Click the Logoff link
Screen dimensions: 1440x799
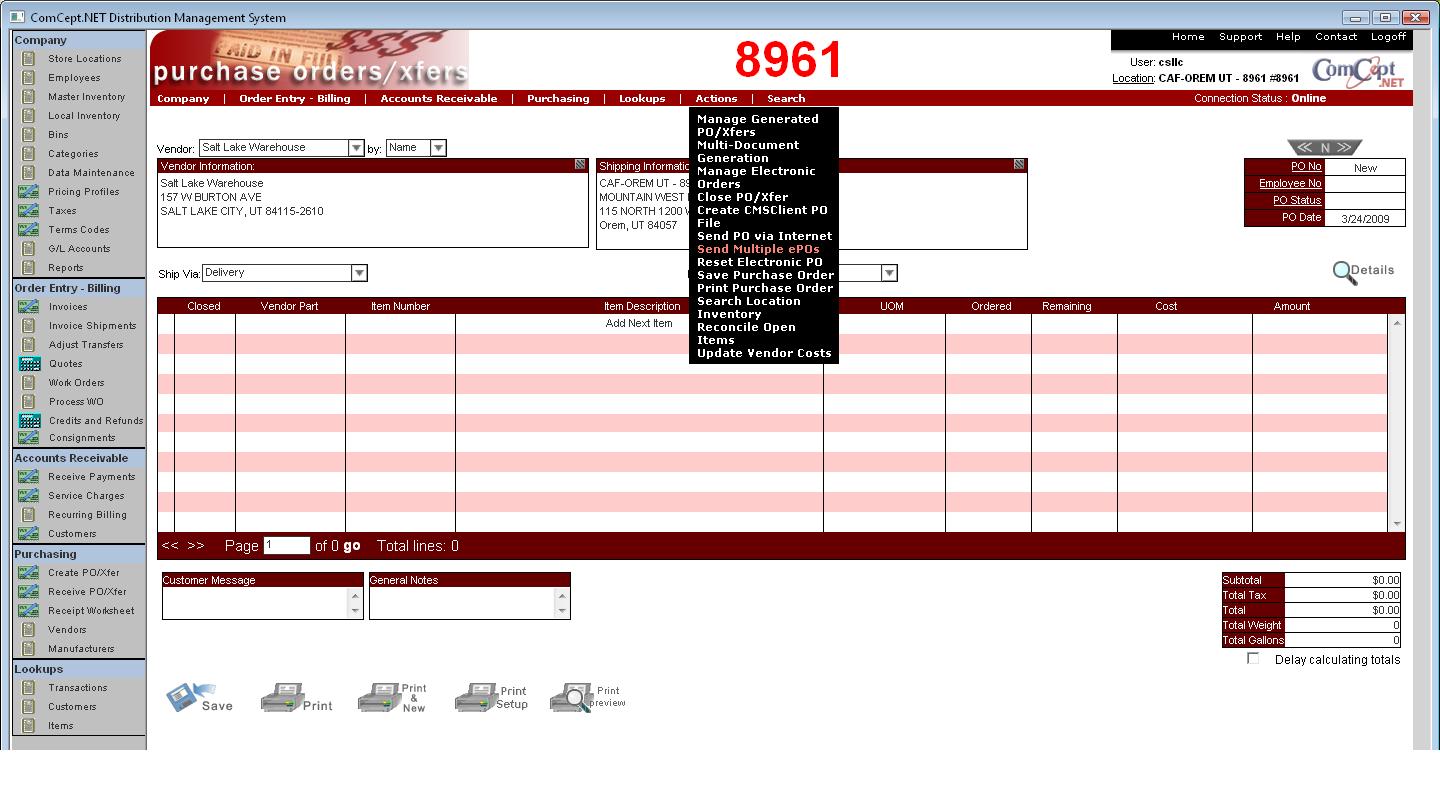[1388, 37]
